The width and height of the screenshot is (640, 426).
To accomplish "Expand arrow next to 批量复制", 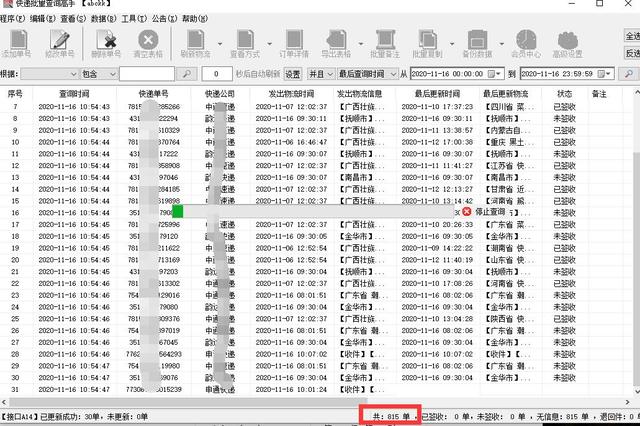I will click(452, 44).
